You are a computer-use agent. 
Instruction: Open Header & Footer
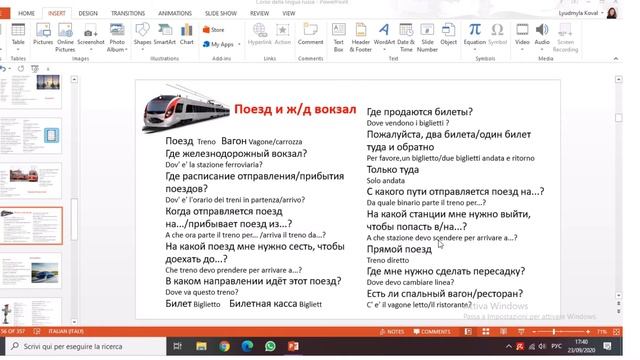click(x=360, y=38)
